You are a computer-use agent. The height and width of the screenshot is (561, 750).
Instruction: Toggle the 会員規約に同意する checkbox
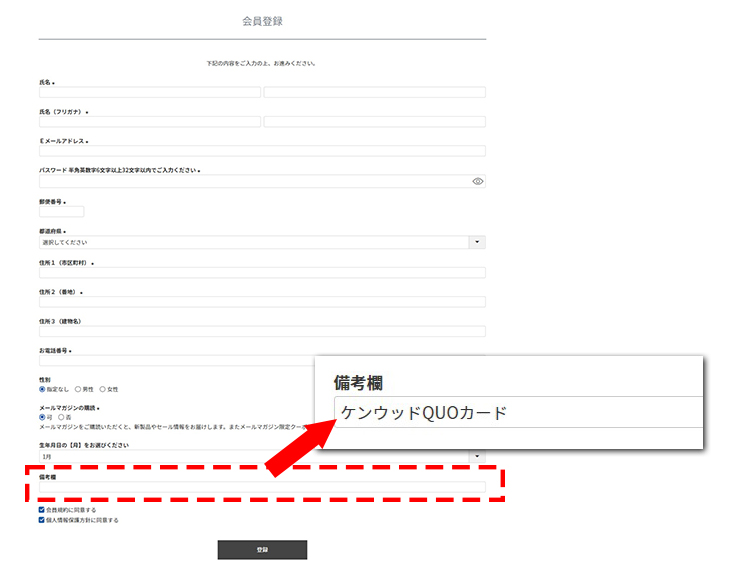[42, 510]
